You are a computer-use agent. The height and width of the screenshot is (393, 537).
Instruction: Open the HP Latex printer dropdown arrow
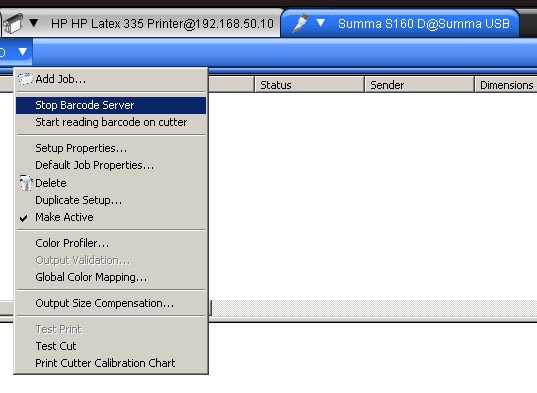pyautogui.click(x=34, y=23)
